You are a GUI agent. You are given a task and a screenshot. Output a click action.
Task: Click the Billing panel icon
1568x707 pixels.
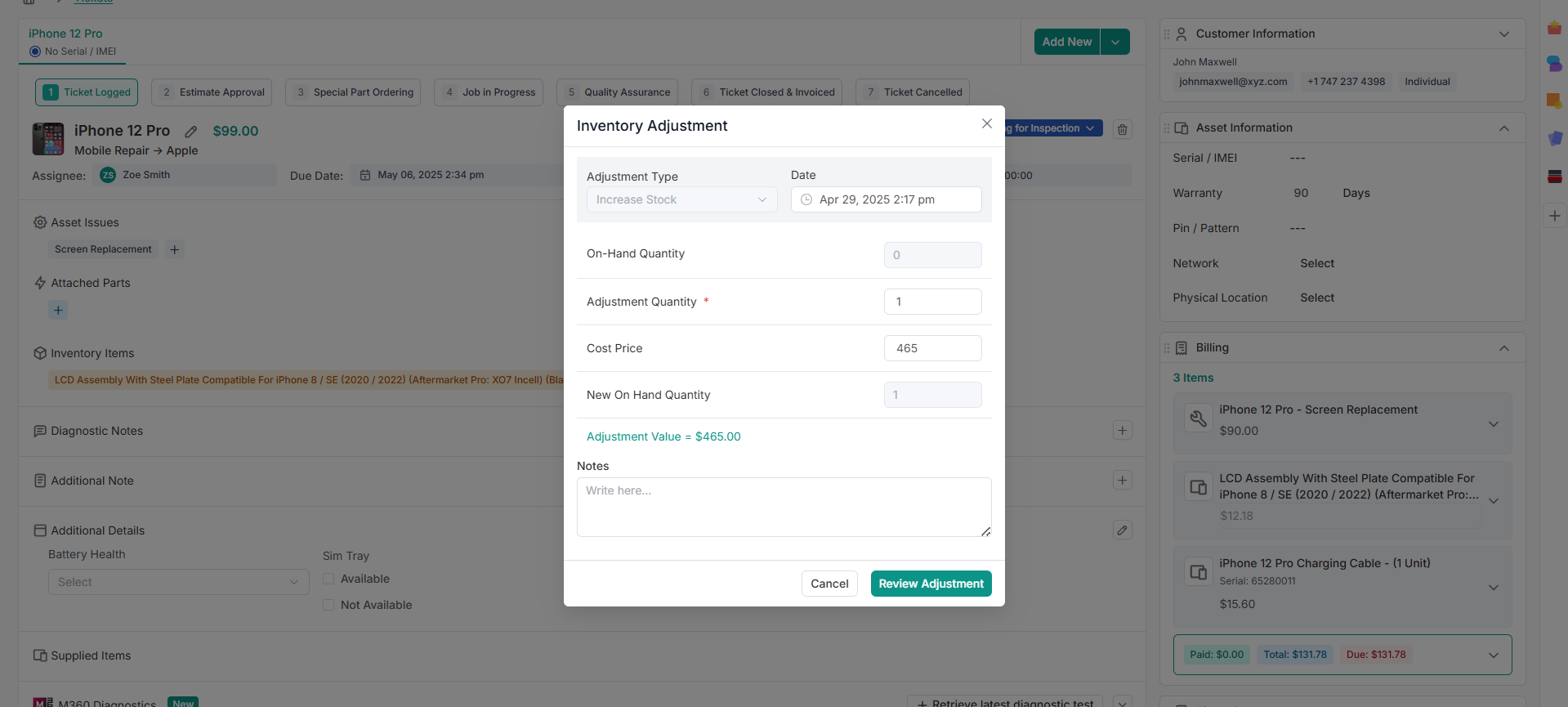click(x=1182, y=348)
